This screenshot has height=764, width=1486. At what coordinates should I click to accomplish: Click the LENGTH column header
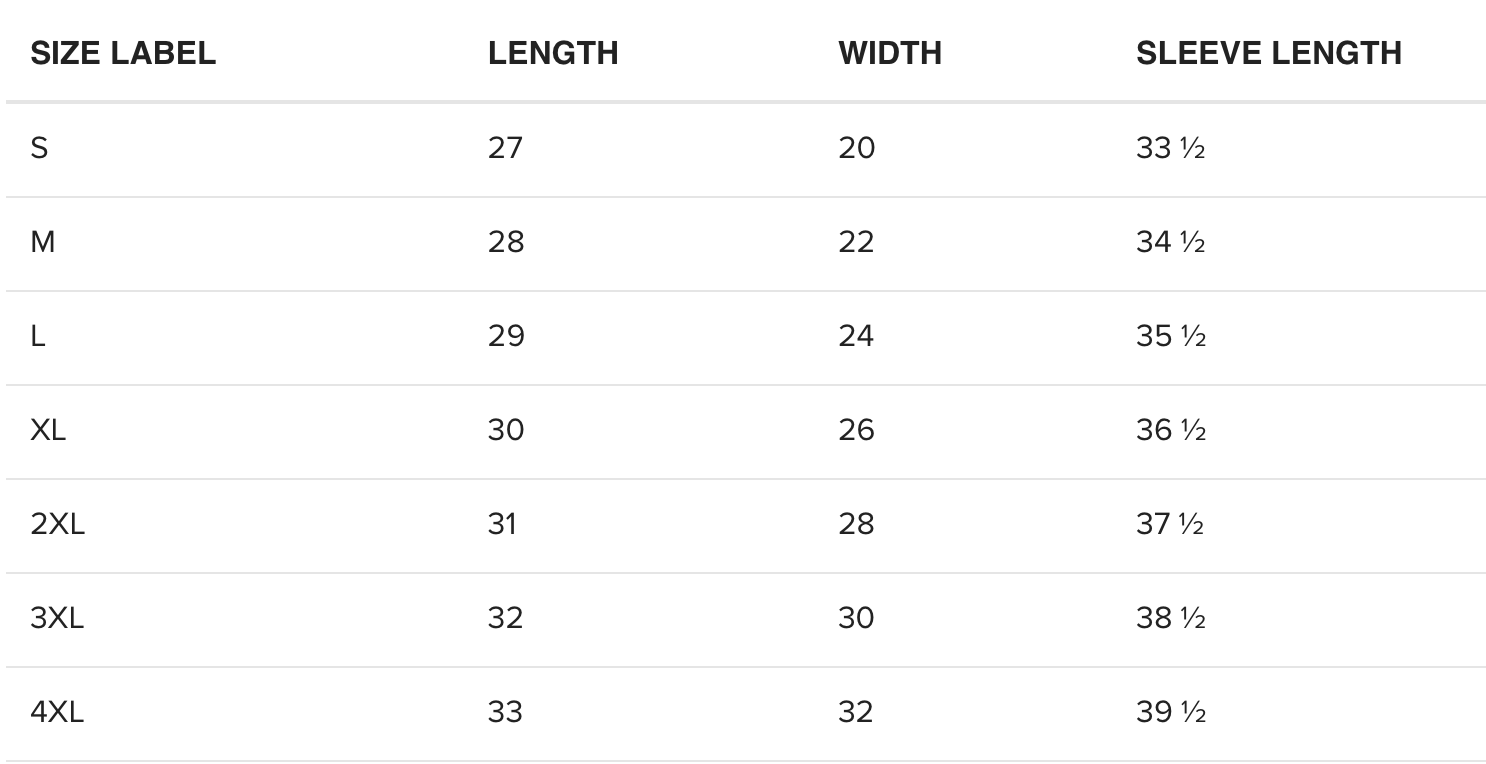pyautogui.click(x=553, y=53)
